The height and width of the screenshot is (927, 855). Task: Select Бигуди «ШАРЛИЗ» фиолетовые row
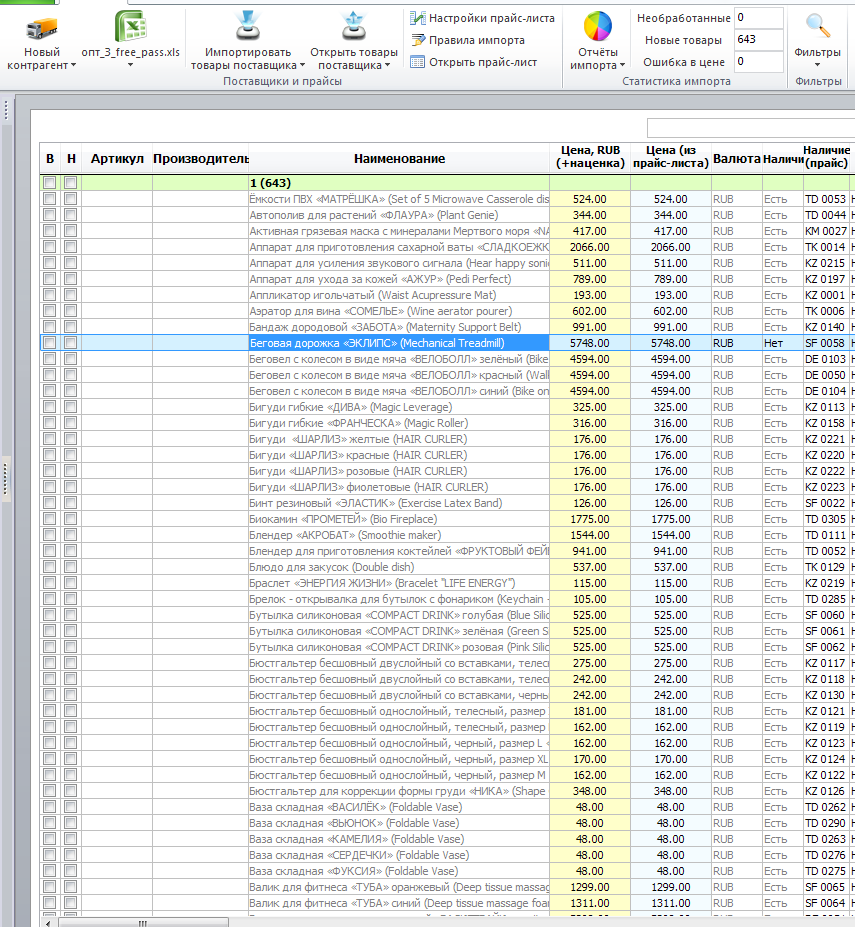[x=447, y=487]
